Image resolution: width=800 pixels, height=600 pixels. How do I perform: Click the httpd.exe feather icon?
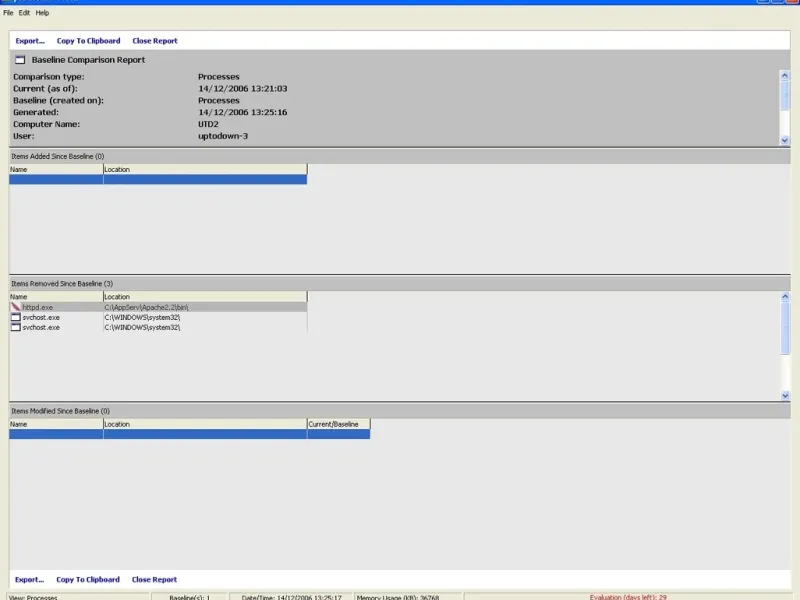(x=16, y=307)
